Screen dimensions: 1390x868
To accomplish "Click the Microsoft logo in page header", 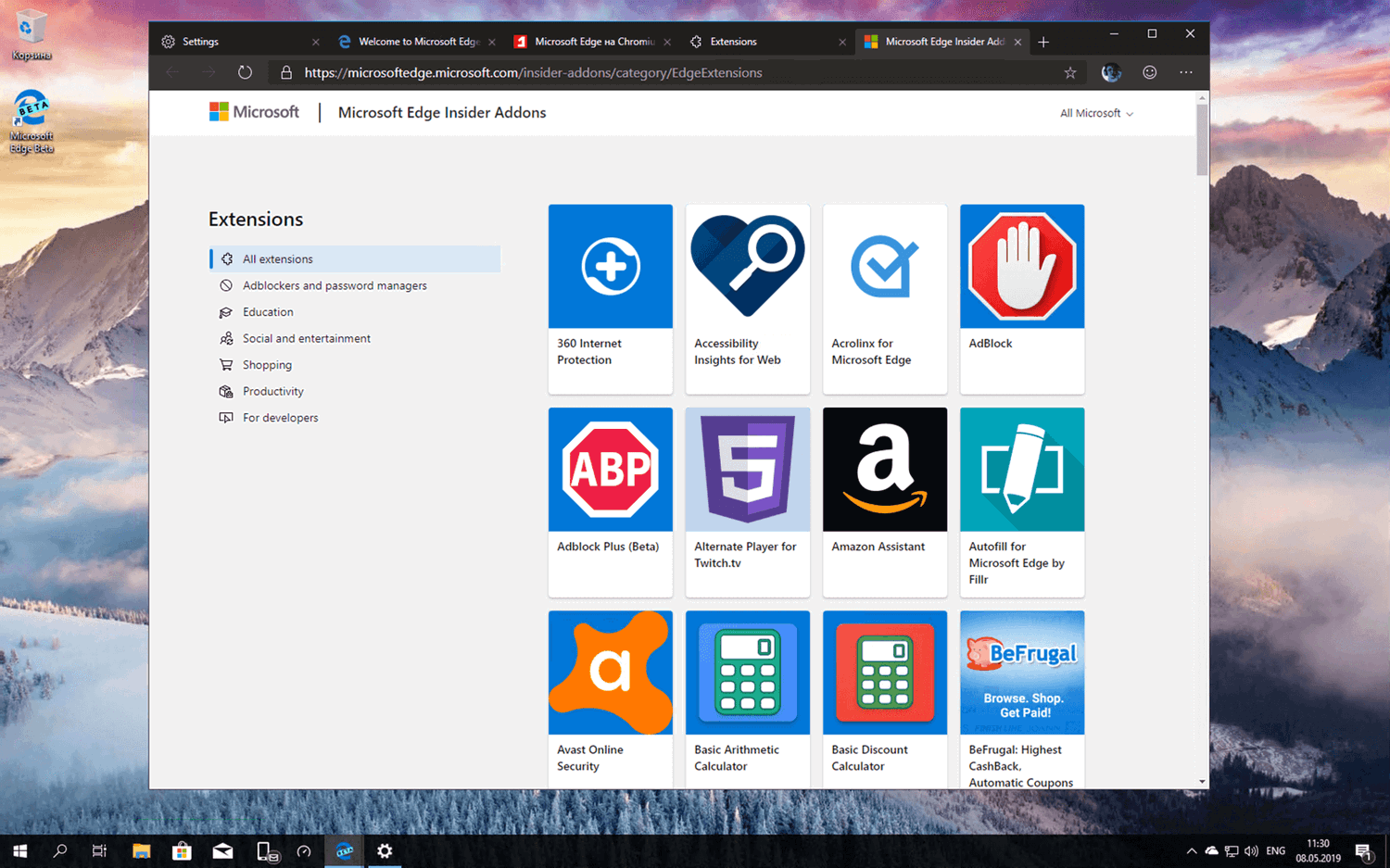I will pos(254,112).
